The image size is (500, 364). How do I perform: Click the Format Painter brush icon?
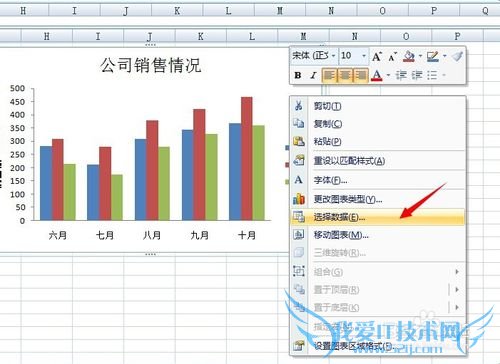click(x=457, y=56)
